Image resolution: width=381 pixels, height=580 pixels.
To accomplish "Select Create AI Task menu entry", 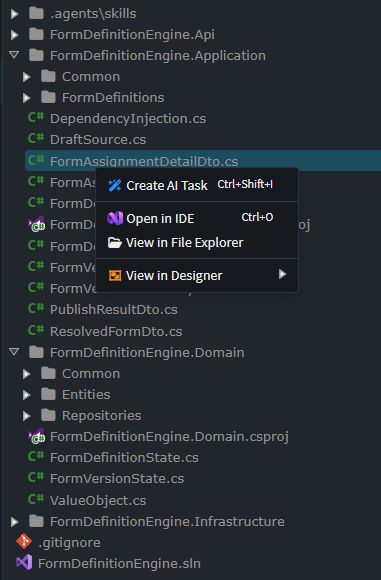I will [197, 185].
